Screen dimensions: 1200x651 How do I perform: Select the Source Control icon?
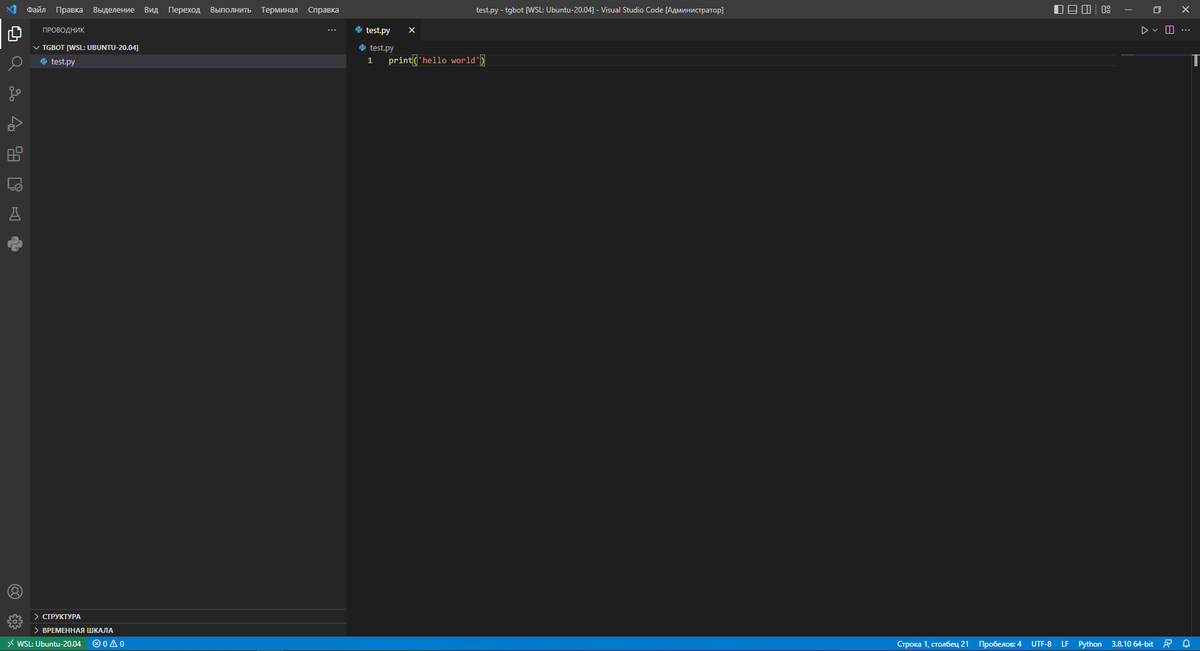(14, 93)
